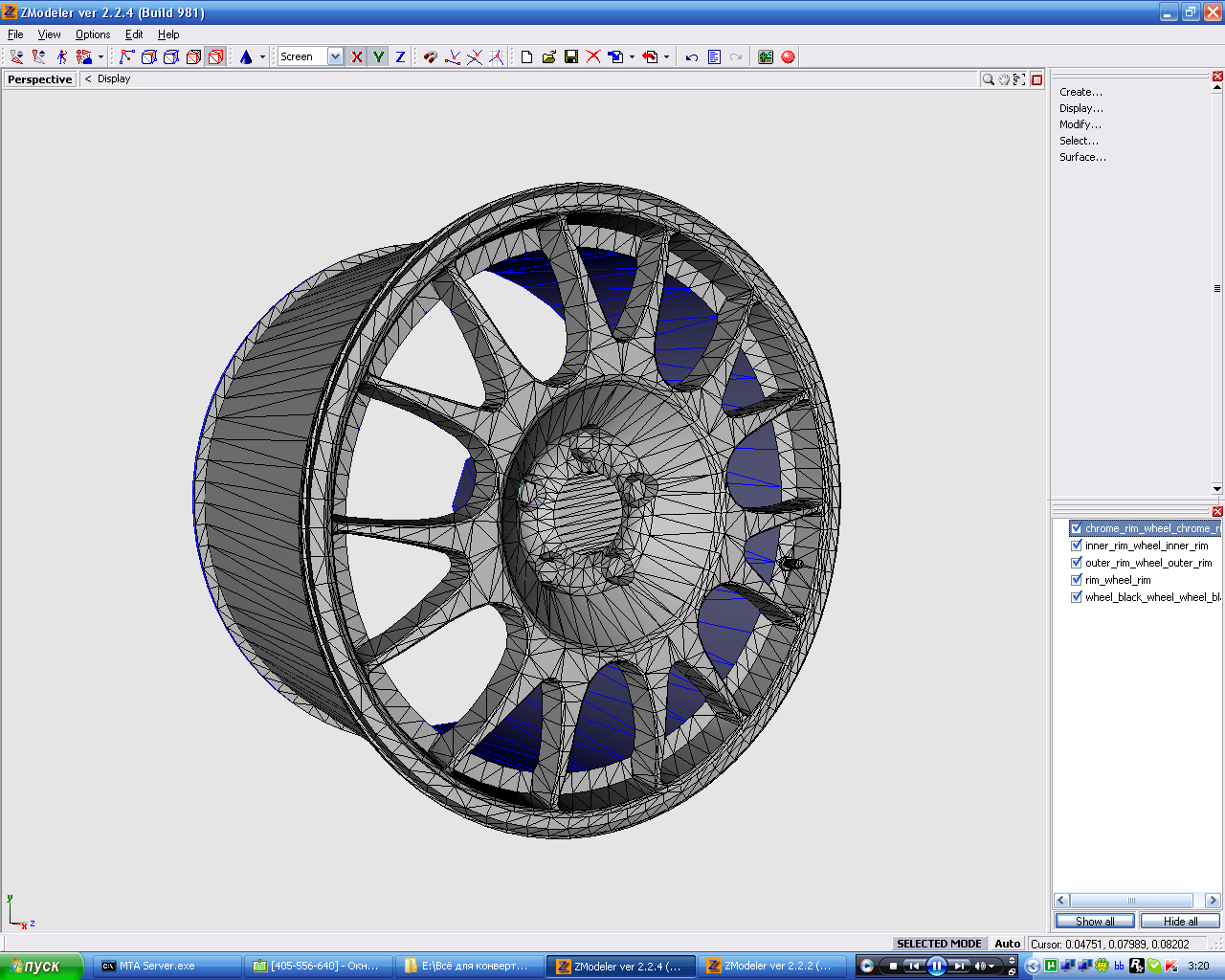Click the Undo arrow icon
Image resolution: width=1225 pixels, height=980 pixels.
[691, 57]
